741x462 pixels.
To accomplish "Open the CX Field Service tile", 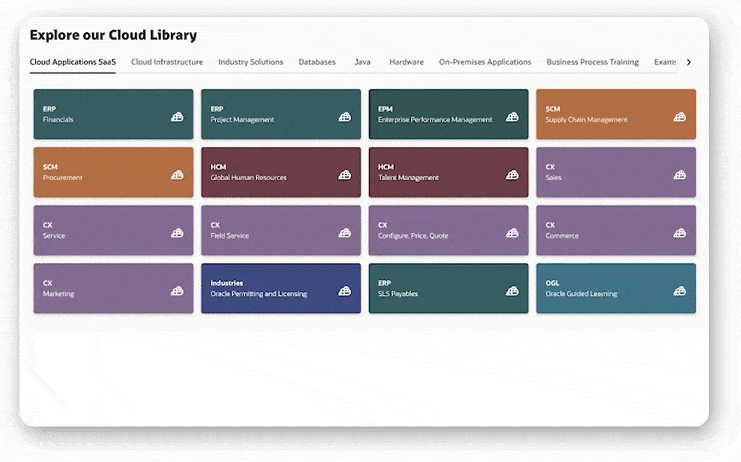I will coord(280,230).
